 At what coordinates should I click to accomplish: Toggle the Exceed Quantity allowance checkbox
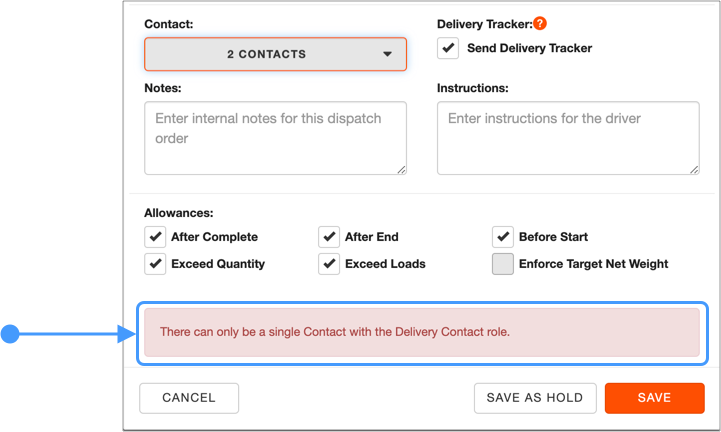(155, 264)
